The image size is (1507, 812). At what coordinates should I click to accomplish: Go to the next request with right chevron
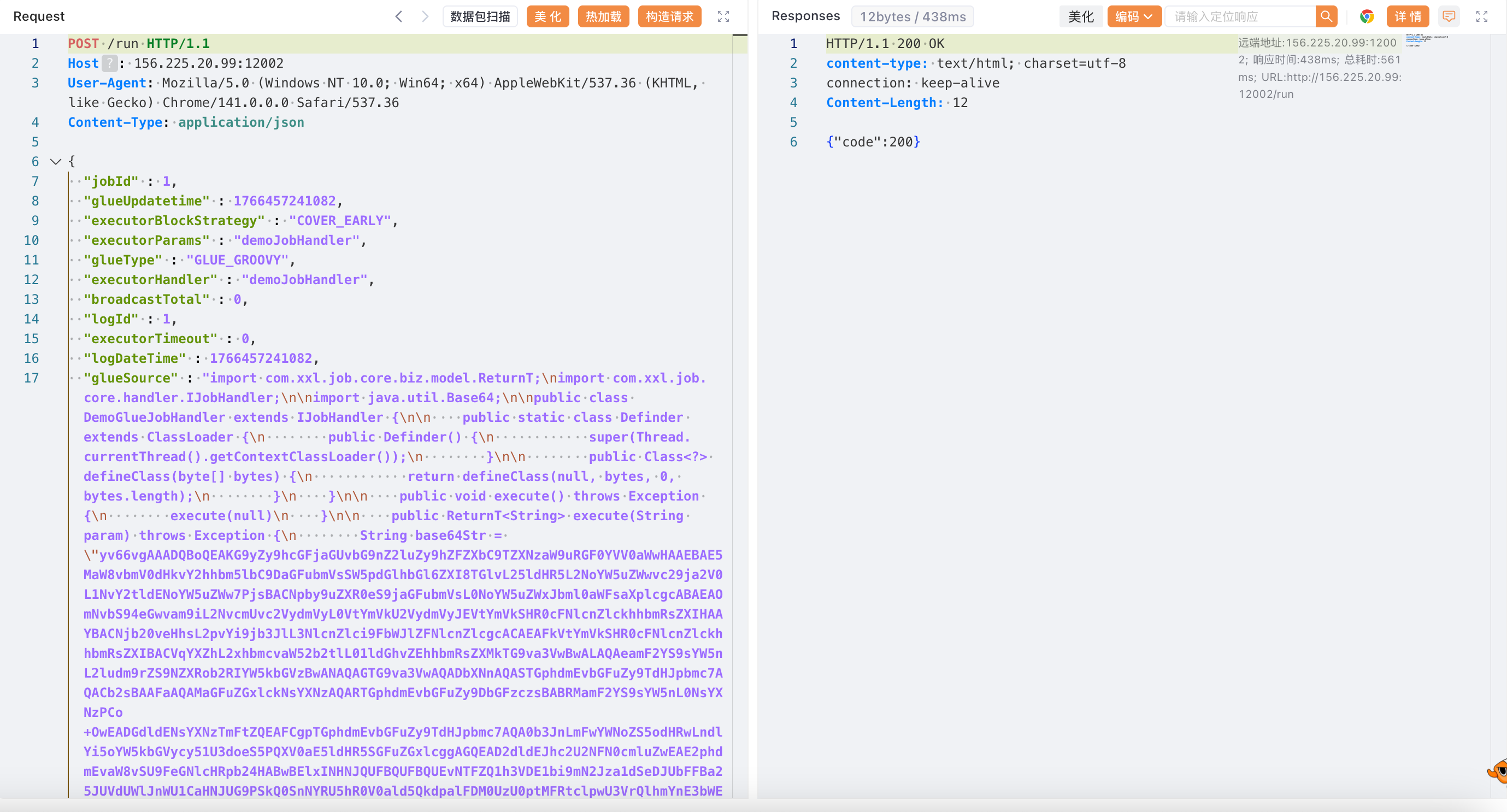click(425, 16)
